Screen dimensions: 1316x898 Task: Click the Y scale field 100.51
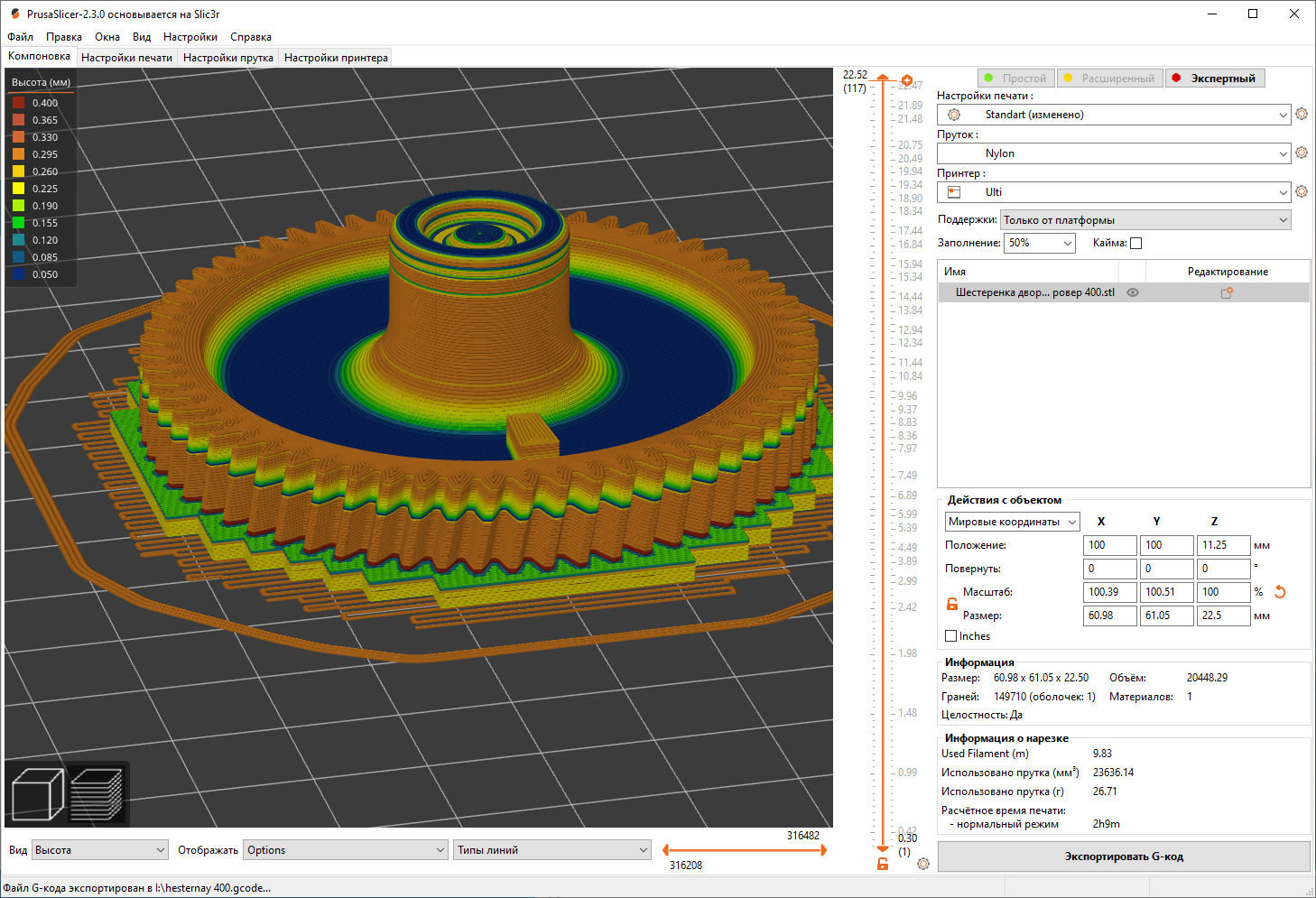click(1167, 592)
